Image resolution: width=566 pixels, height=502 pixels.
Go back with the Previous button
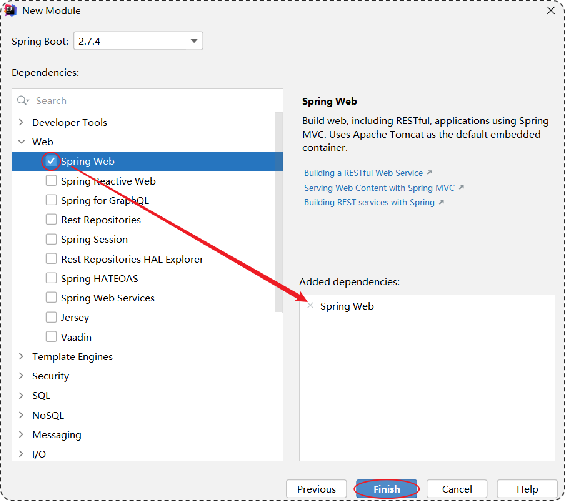click(x=317, y=489)
